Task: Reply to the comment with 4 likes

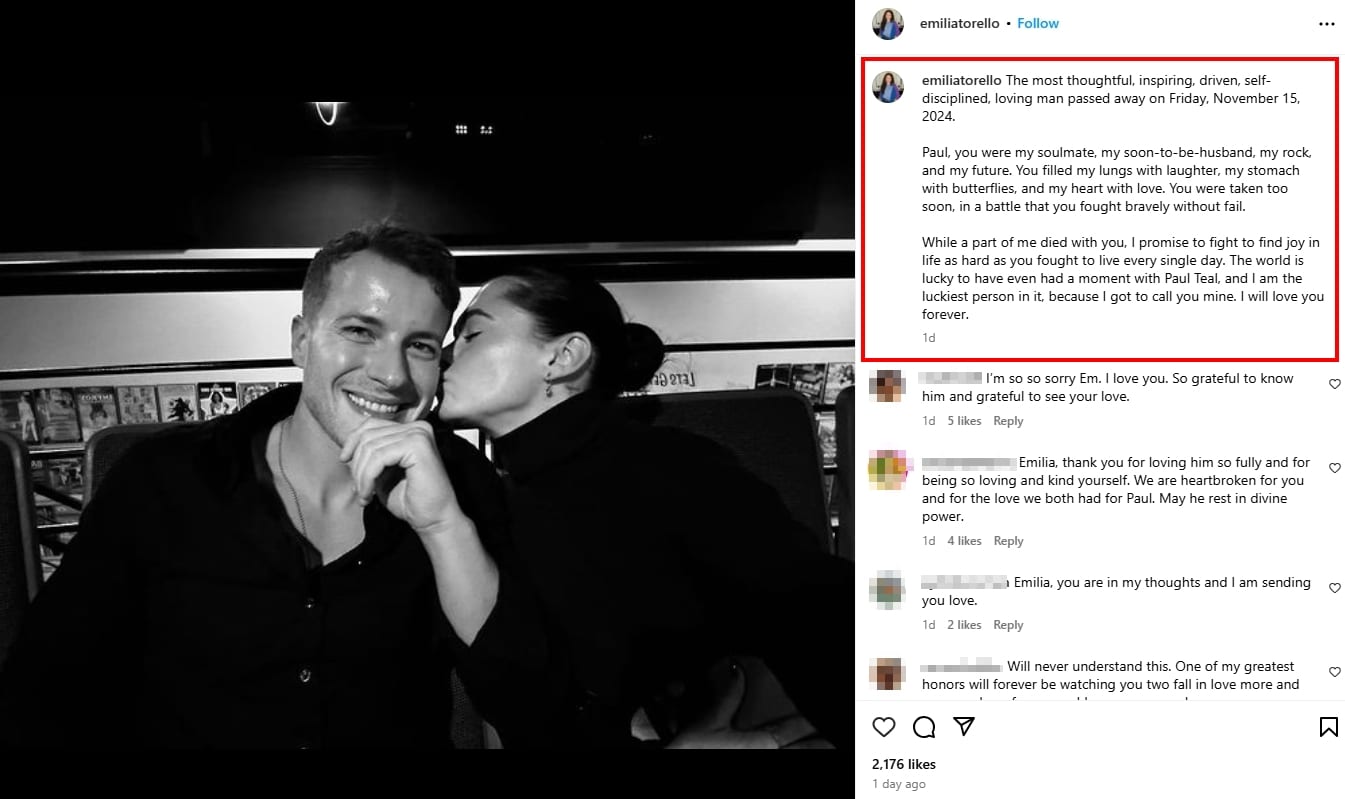Action: coord(1008,541)
